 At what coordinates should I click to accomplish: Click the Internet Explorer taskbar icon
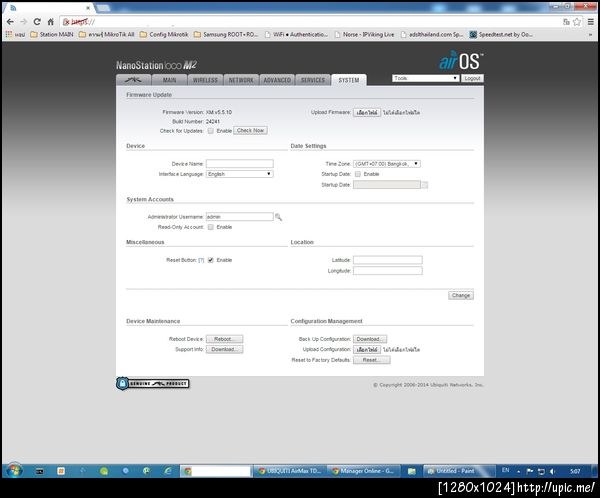coord(168,471)
